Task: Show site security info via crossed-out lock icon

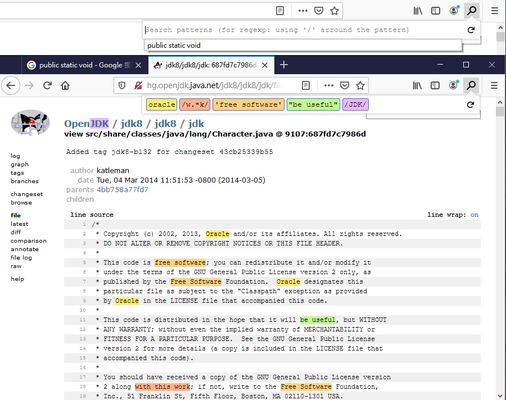Action: [138, 86]
